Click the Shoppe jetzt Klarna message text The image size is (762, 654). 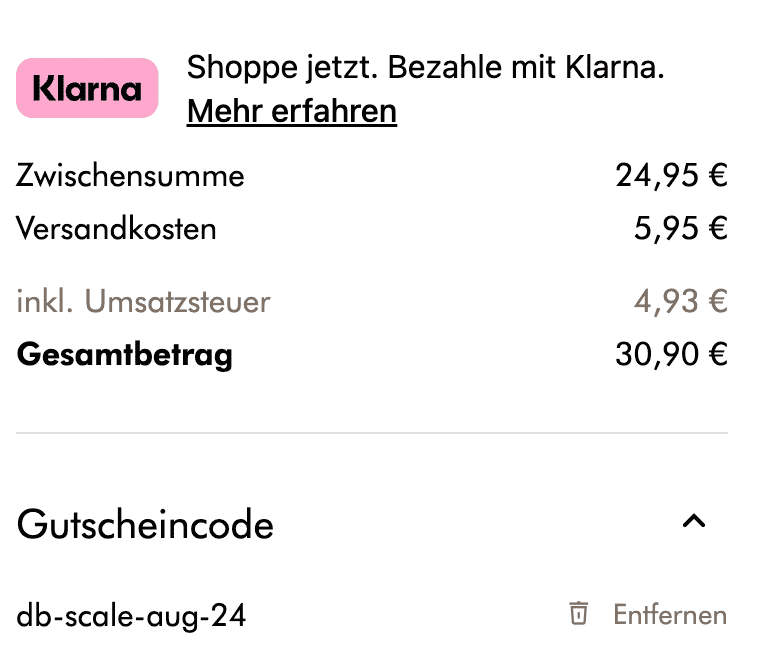[425, 67]
